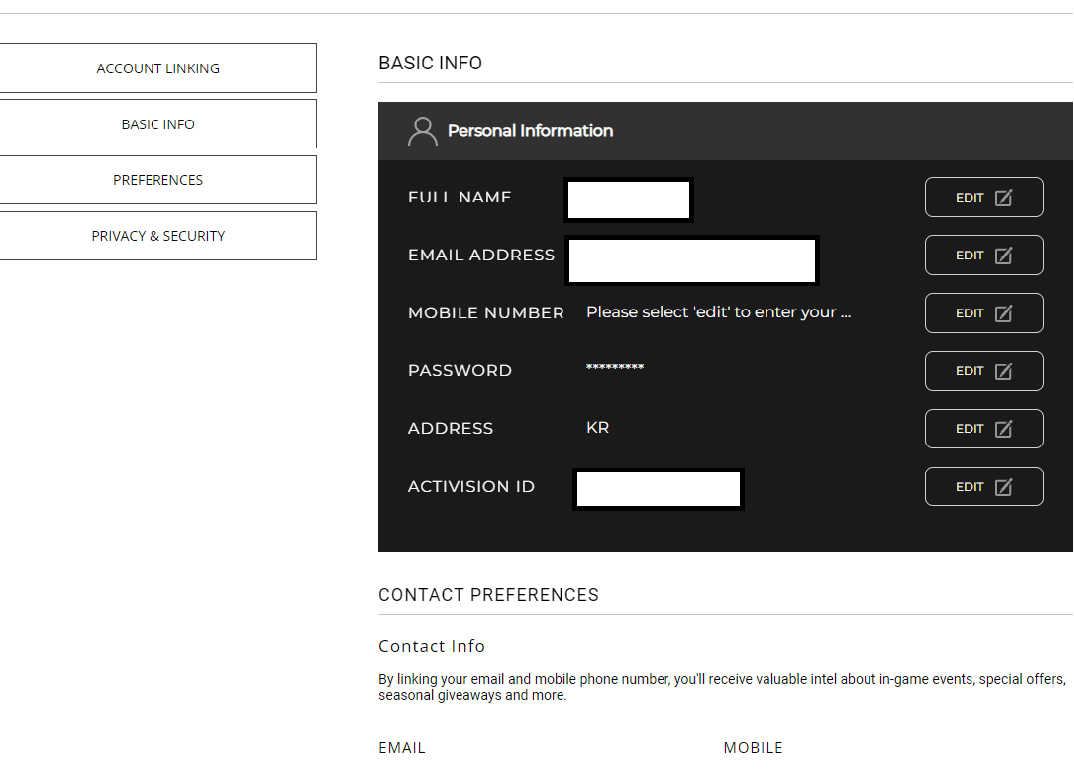Screen dimensions: 1074x773
Task: Edit the Full Name field
Action: (x=984, y=197)
